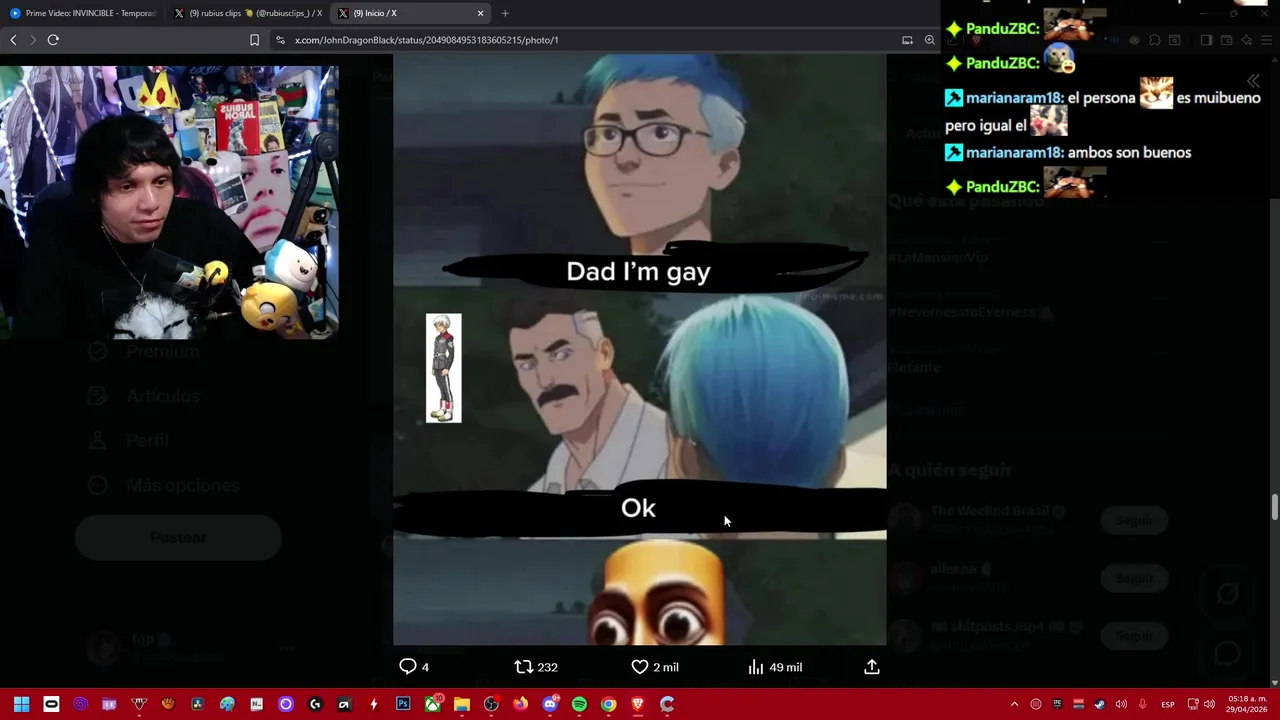Screen dimensions: 1280x720
Task: Bookmark this page via bookmark icon
Action: pos(254,40)
